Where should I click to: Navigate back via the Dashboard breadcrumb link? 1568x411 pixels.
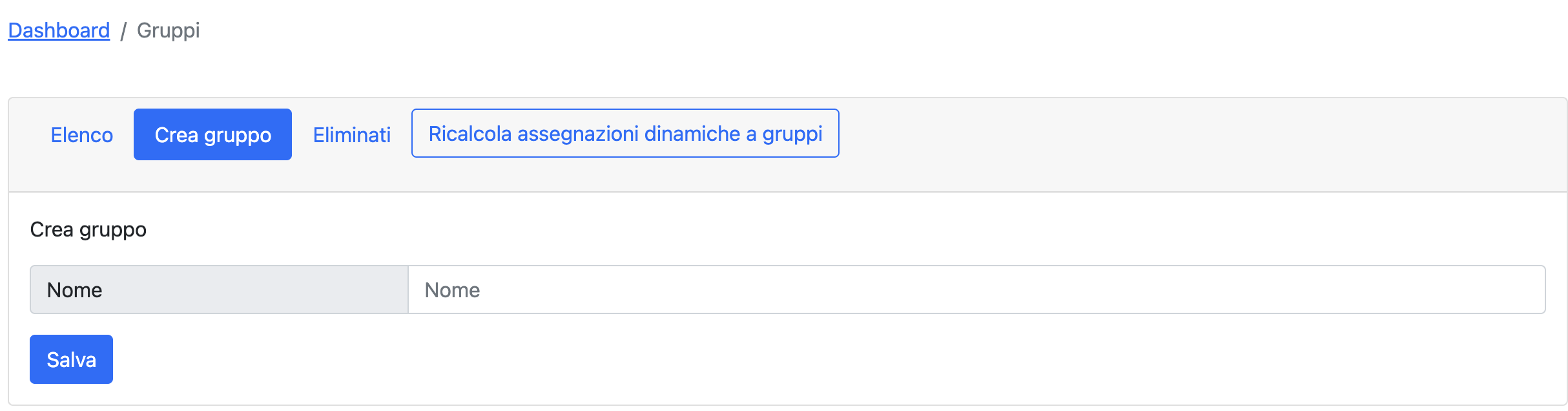coord(58,30)
